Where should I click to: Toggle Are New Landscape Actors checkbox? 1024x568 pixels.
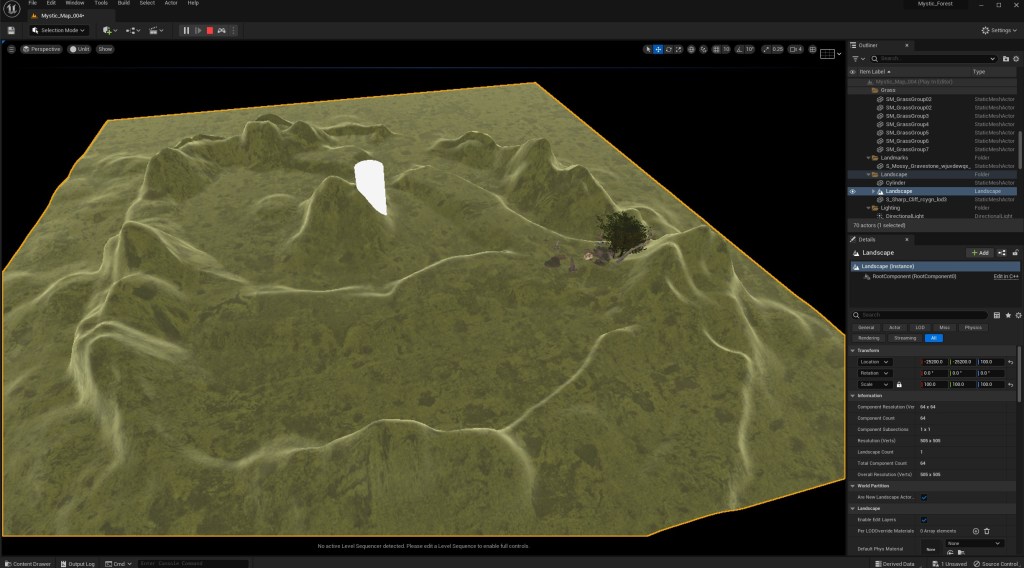[923, 497]
